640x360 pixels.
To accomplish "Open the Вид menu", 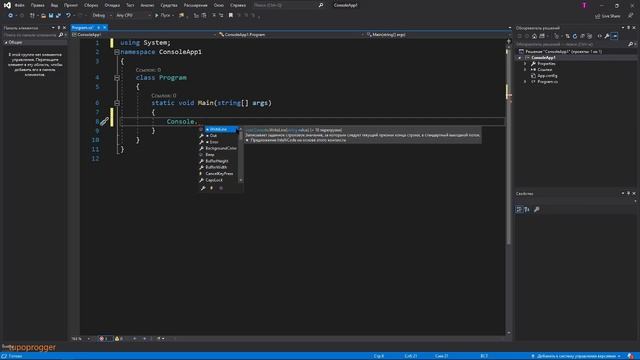I will 54,5.
